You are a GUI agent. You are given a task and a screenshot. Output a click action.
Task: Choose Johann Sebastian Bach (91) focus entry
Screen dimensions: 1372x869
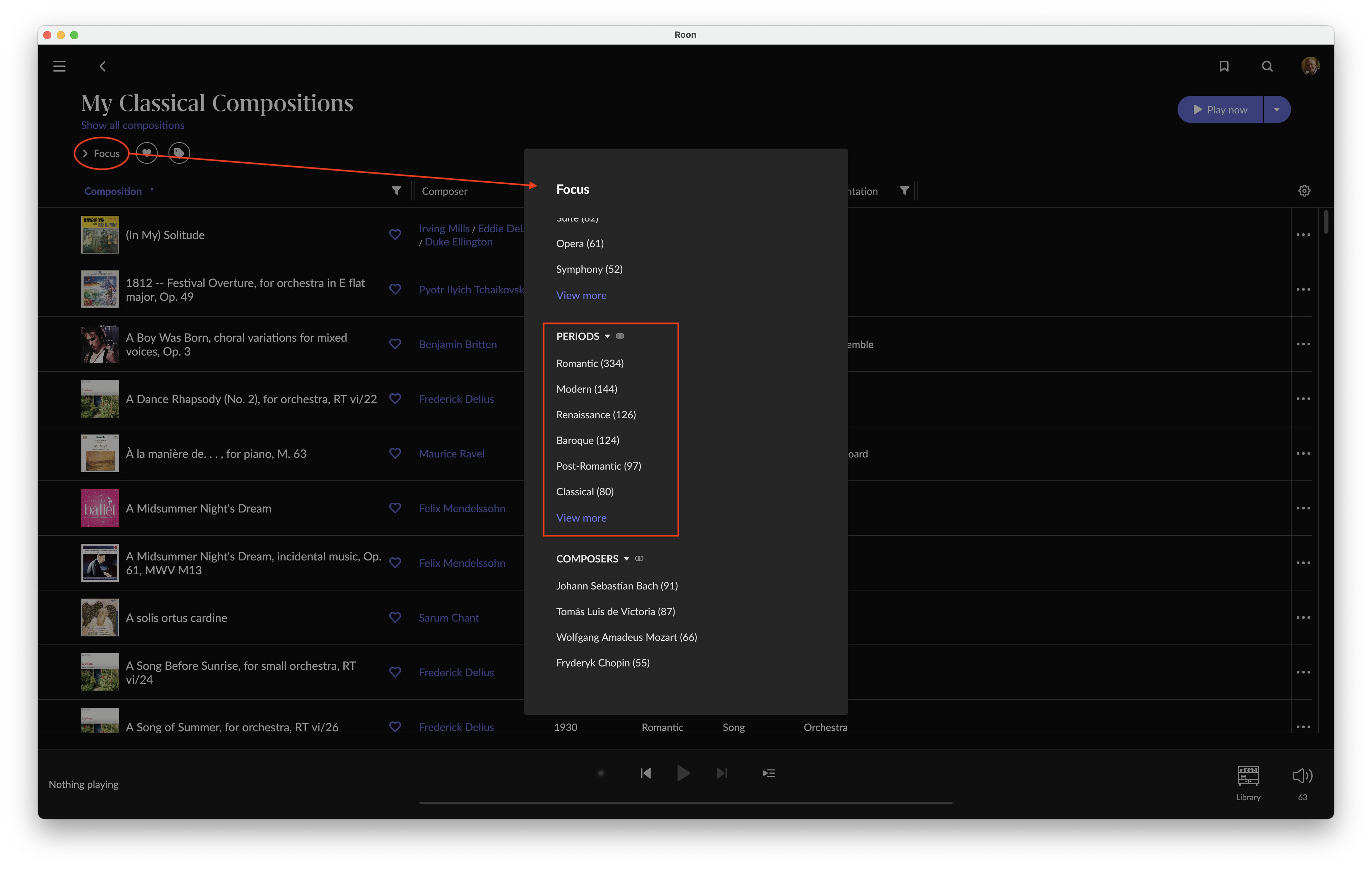click(x=616, y=586)
